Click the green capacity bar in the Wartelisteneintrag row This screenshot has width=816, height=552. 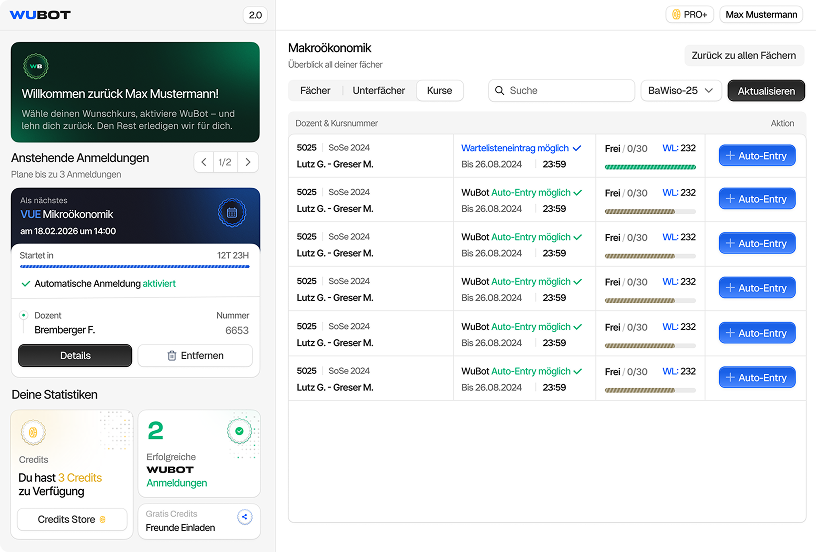click(x=650, y=167)
